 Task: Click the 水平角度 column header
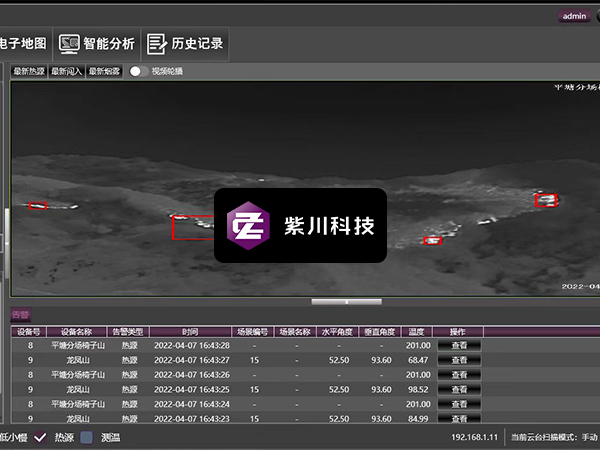point(337,332)
